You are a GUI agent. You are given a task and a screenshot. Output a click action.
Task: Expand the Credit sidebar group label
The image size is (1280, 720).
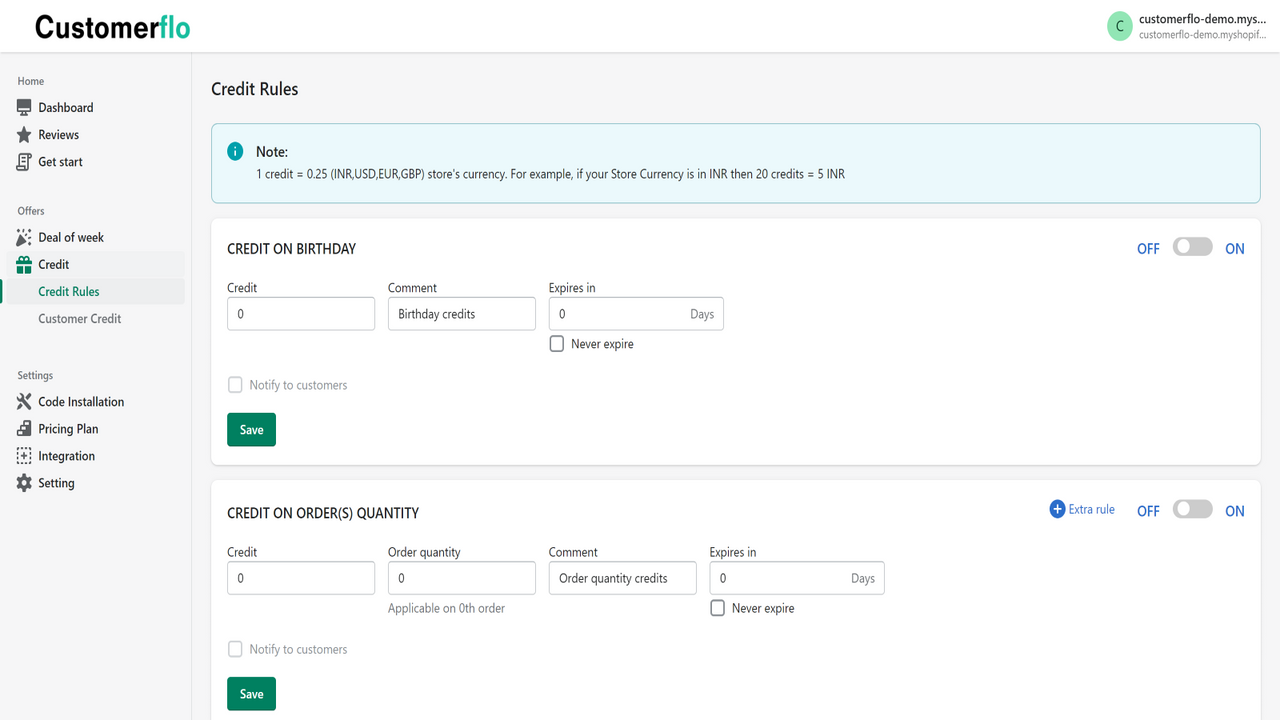54,264
